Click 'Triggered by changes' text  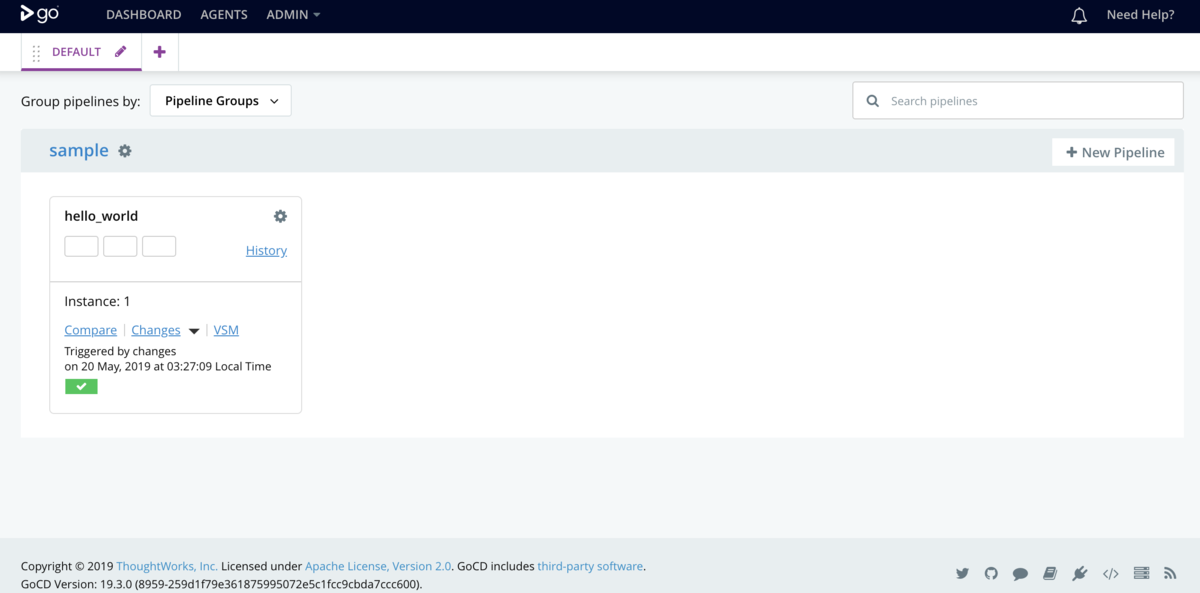[x=120, y=352]
